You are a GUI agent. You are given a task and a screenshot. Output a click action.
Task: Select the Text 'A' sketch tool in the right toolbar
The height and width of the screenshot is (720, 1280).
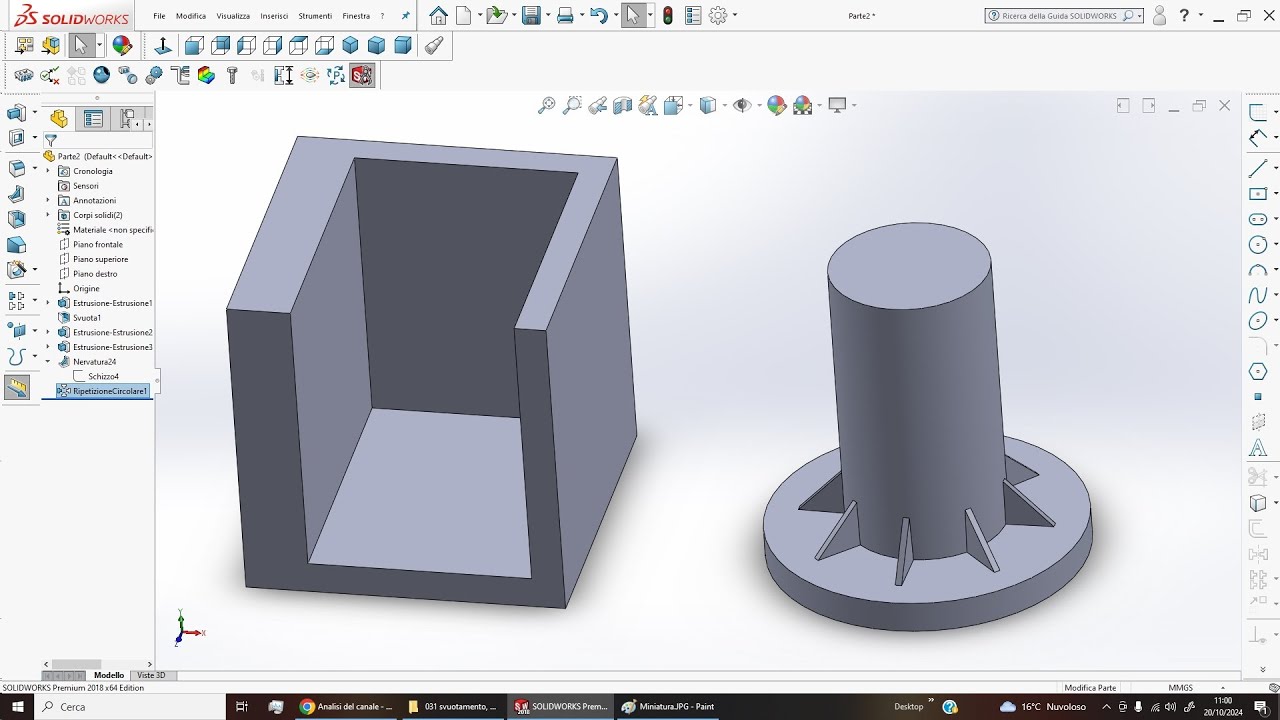1258,447
